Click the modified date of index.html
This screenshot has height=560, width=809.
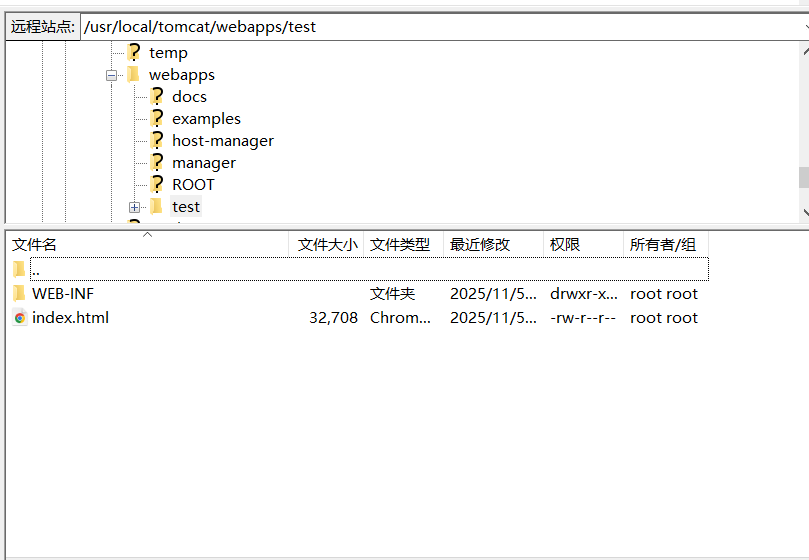coord(493,317)
